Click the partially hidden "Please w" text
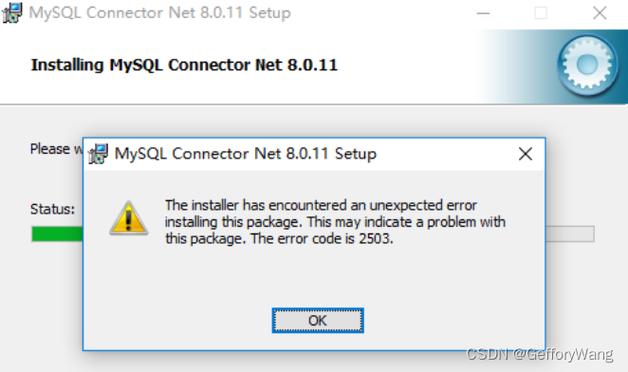 tap(56, 149)
